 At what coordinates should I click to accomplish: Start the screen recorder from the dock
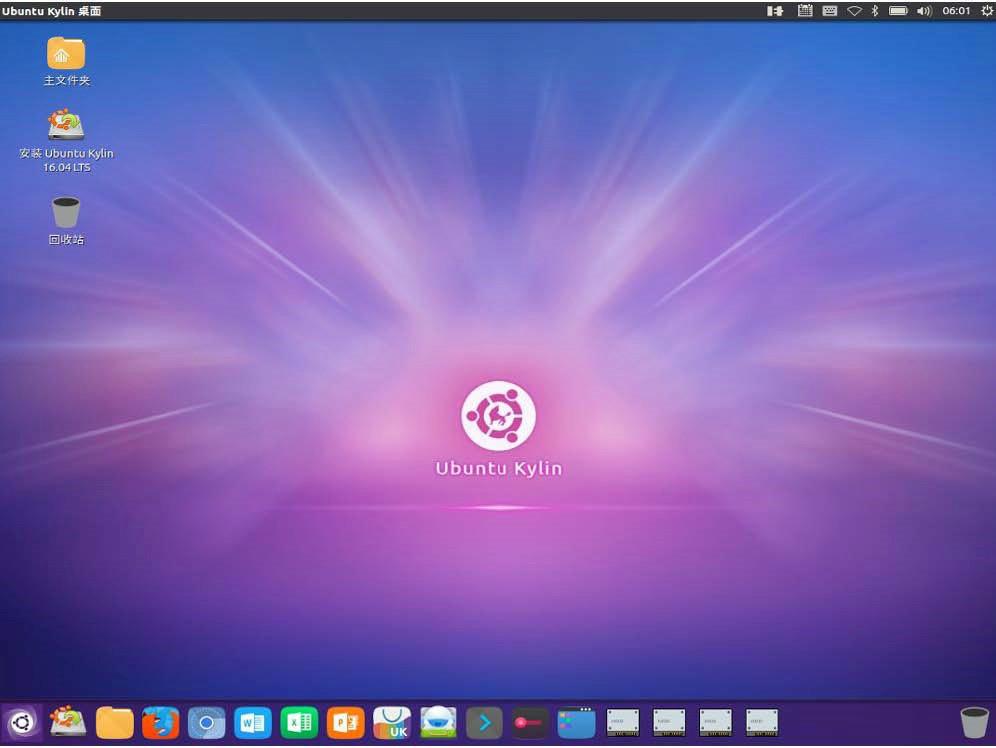530,722
